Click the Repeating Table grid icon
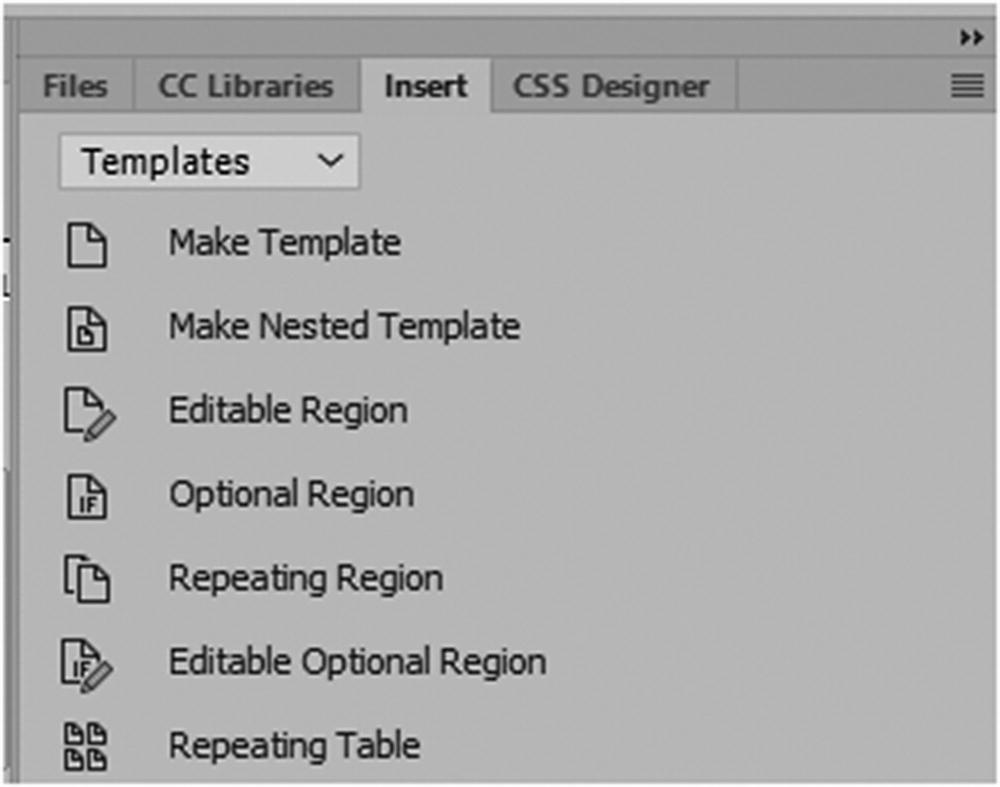Viewport: 1000px width, 787px height. pos(88,747)
